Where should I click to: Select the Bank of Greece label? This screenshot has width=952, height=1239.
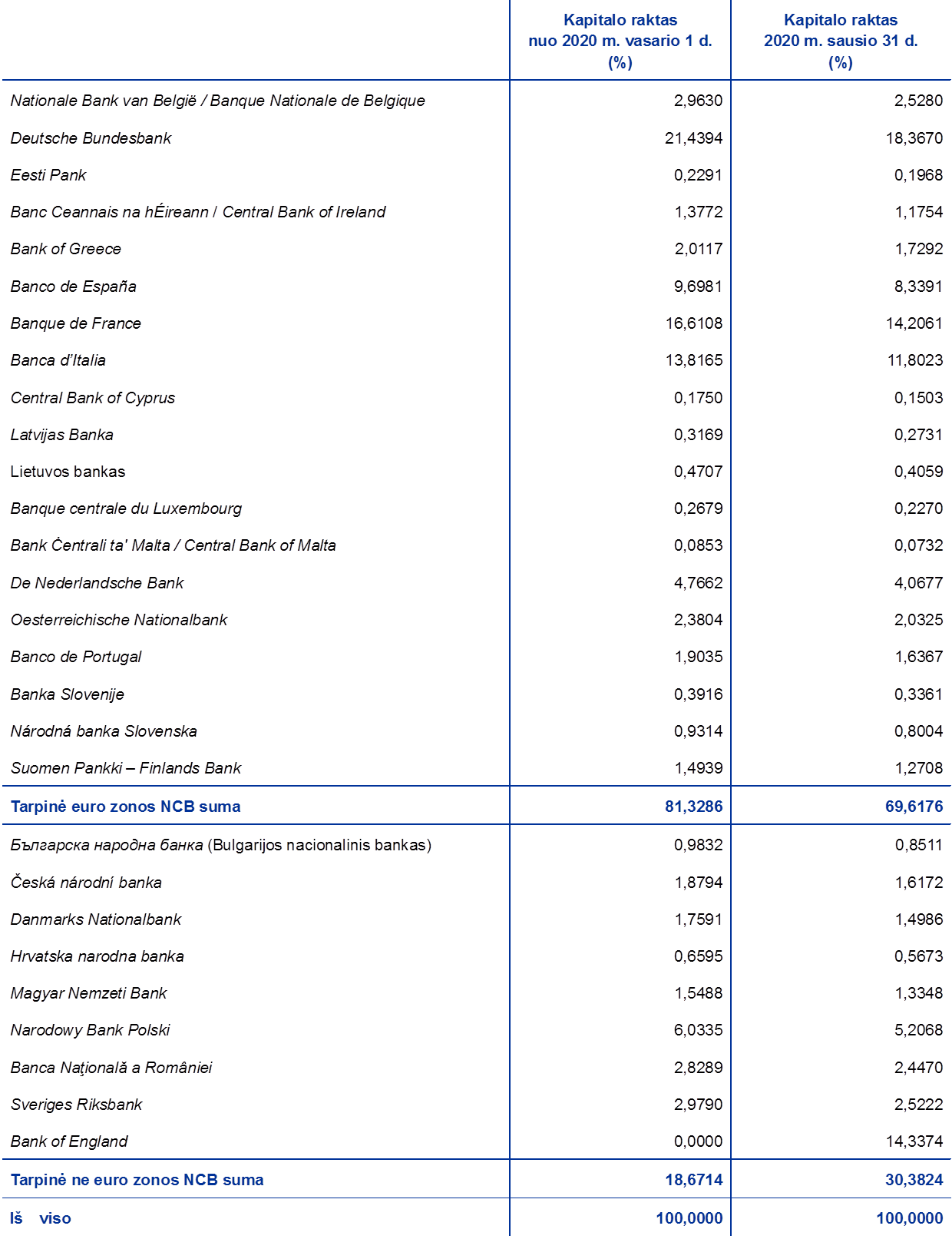pyautogui.click(x=65, y=249)
